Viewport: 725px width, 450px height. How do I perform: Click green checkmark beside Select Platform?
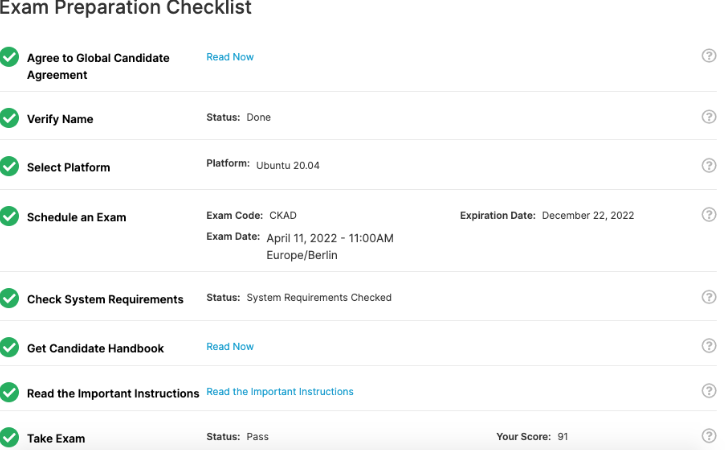pyautogui.click(x=10, y=167)
